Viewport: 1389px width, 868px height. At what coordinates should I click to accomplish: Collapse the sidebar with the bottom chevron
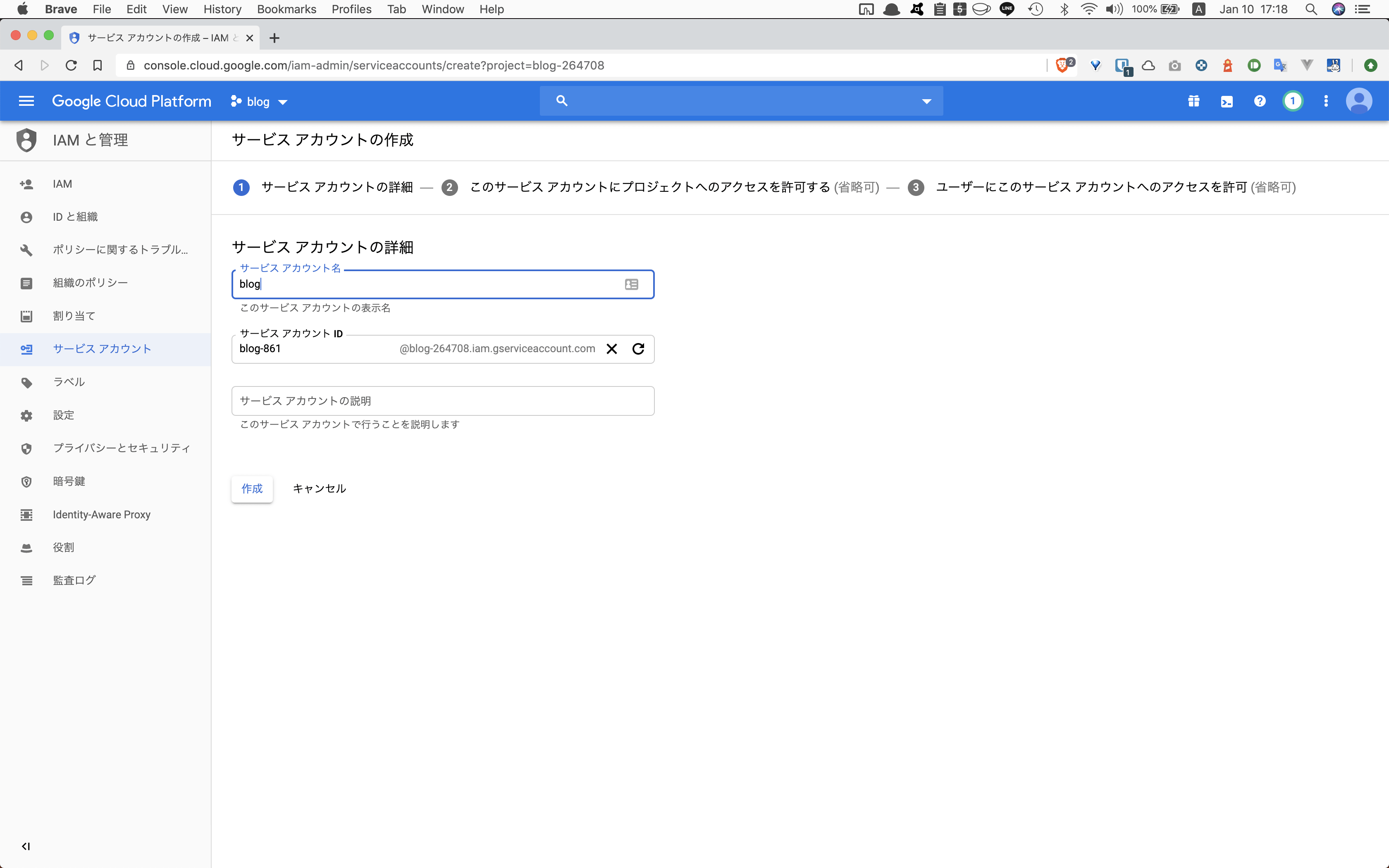pyautogui.click(x=26, y=846)
